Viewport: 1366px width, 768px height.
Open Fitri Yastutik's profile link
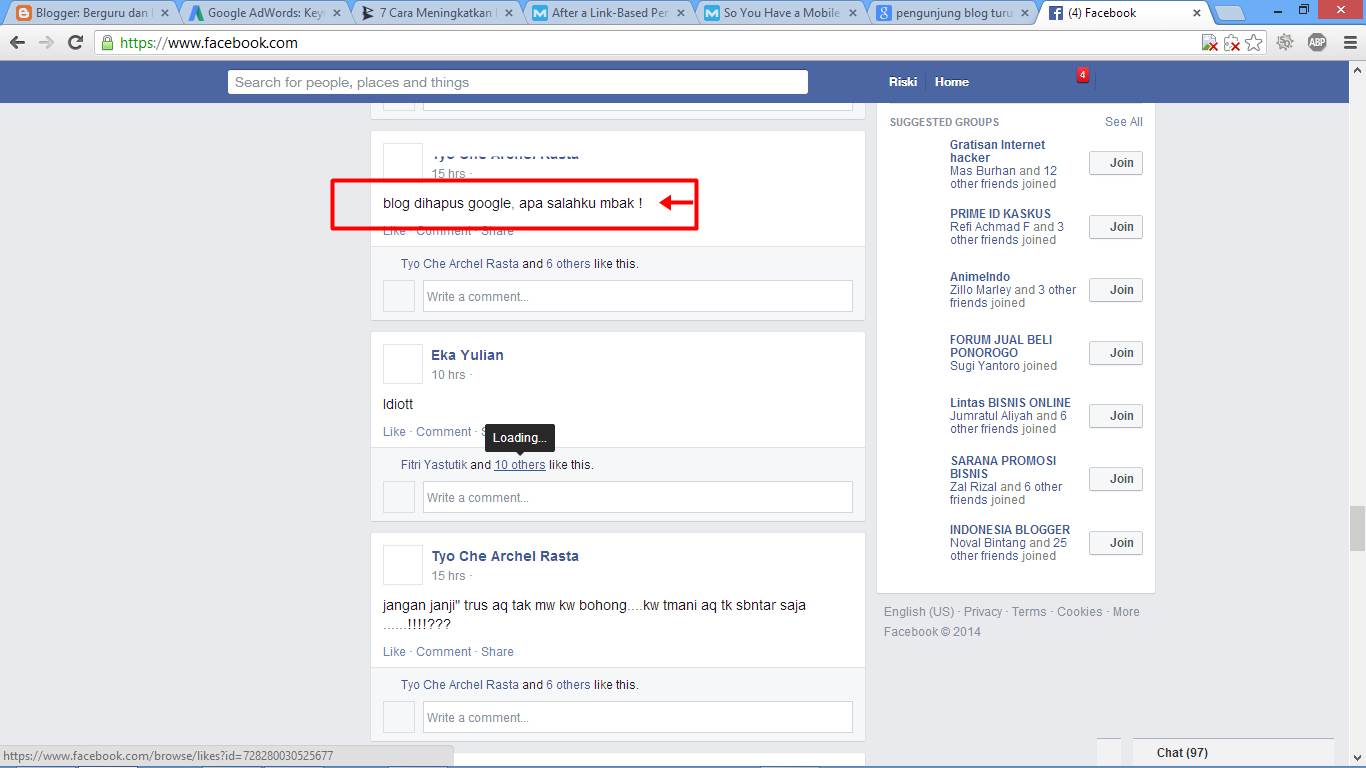[434, 465]
